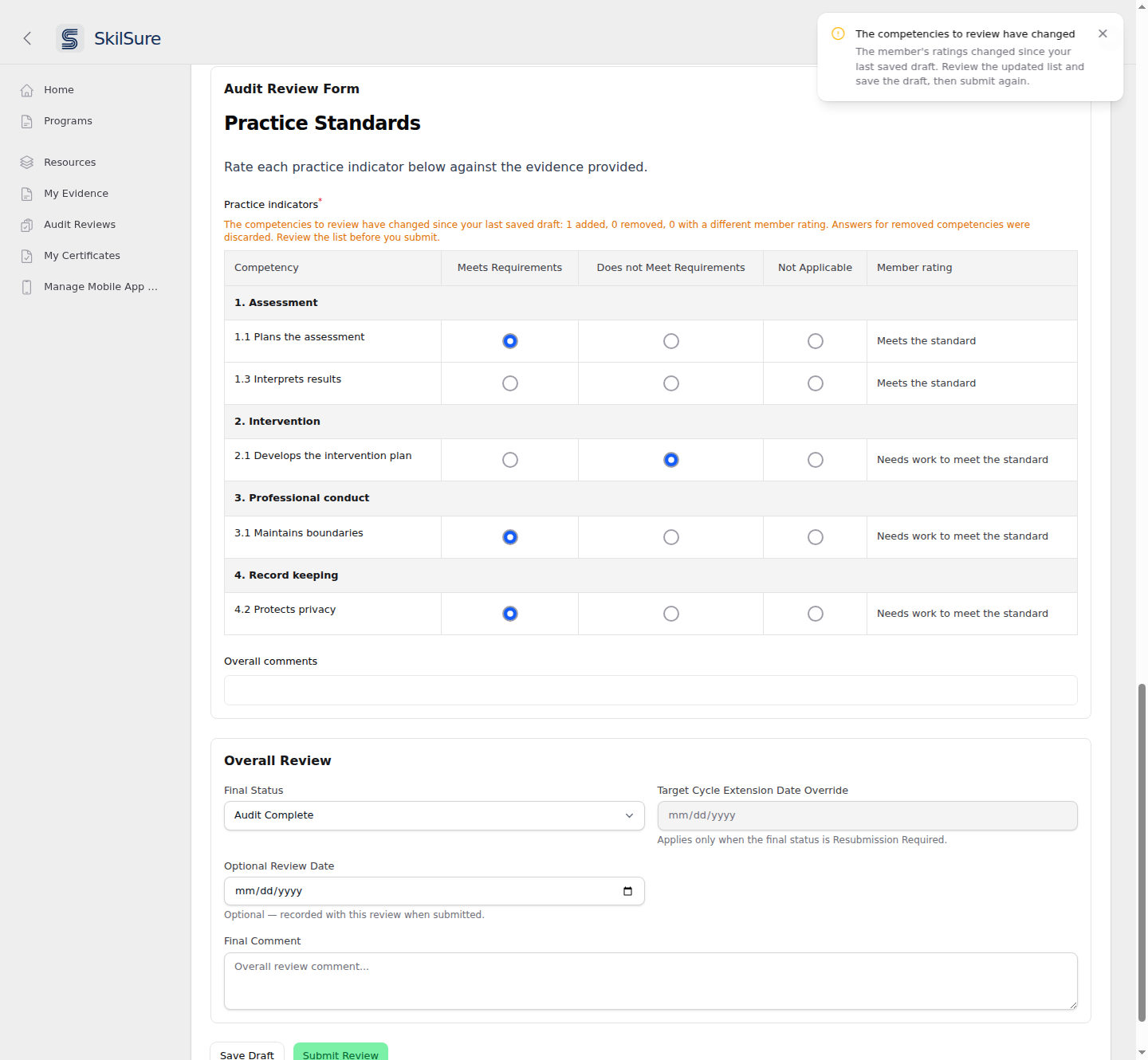Click the '2. Intervention' section heading
The height and width of the screenshot is (1060, 1148).
tap(277, 422)
